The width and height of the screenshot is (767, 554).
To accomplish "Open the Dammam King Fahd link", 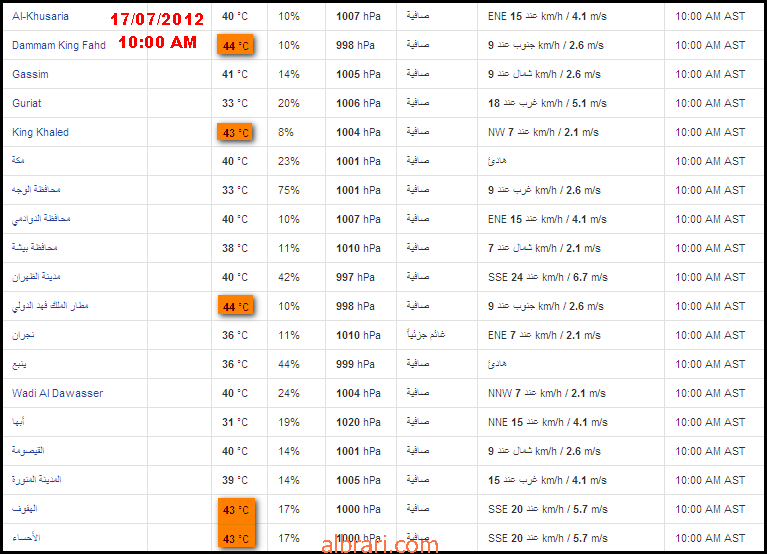I will click(x=59, y=45).
